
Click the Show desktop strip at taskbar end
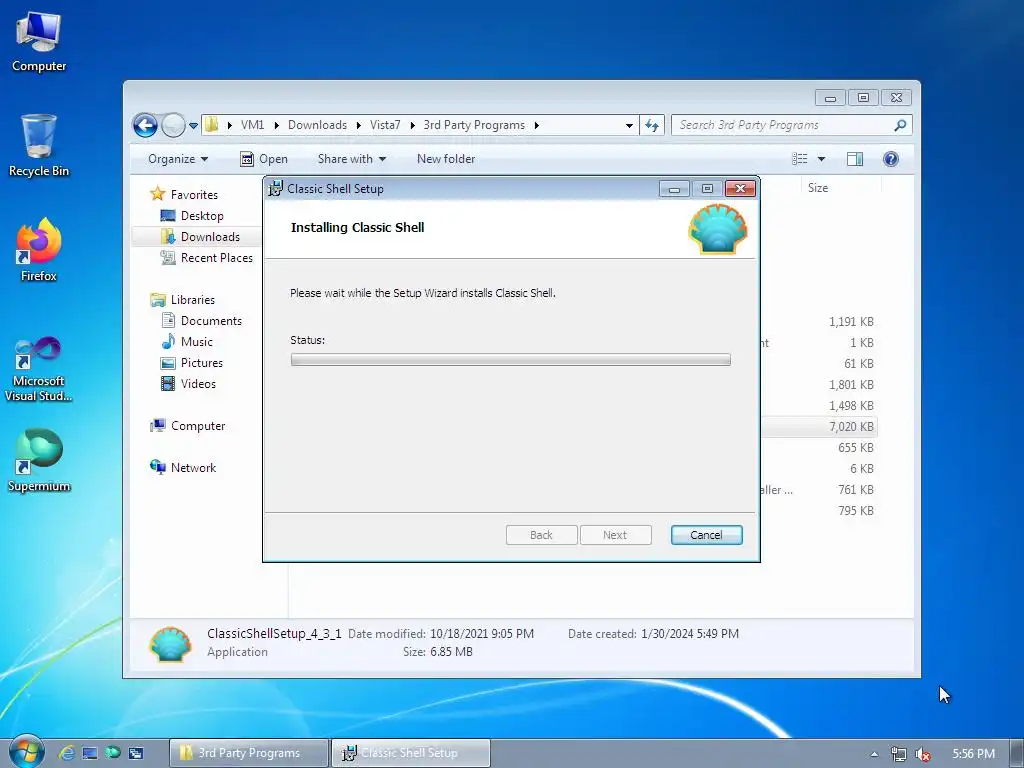coord(1016,753)
